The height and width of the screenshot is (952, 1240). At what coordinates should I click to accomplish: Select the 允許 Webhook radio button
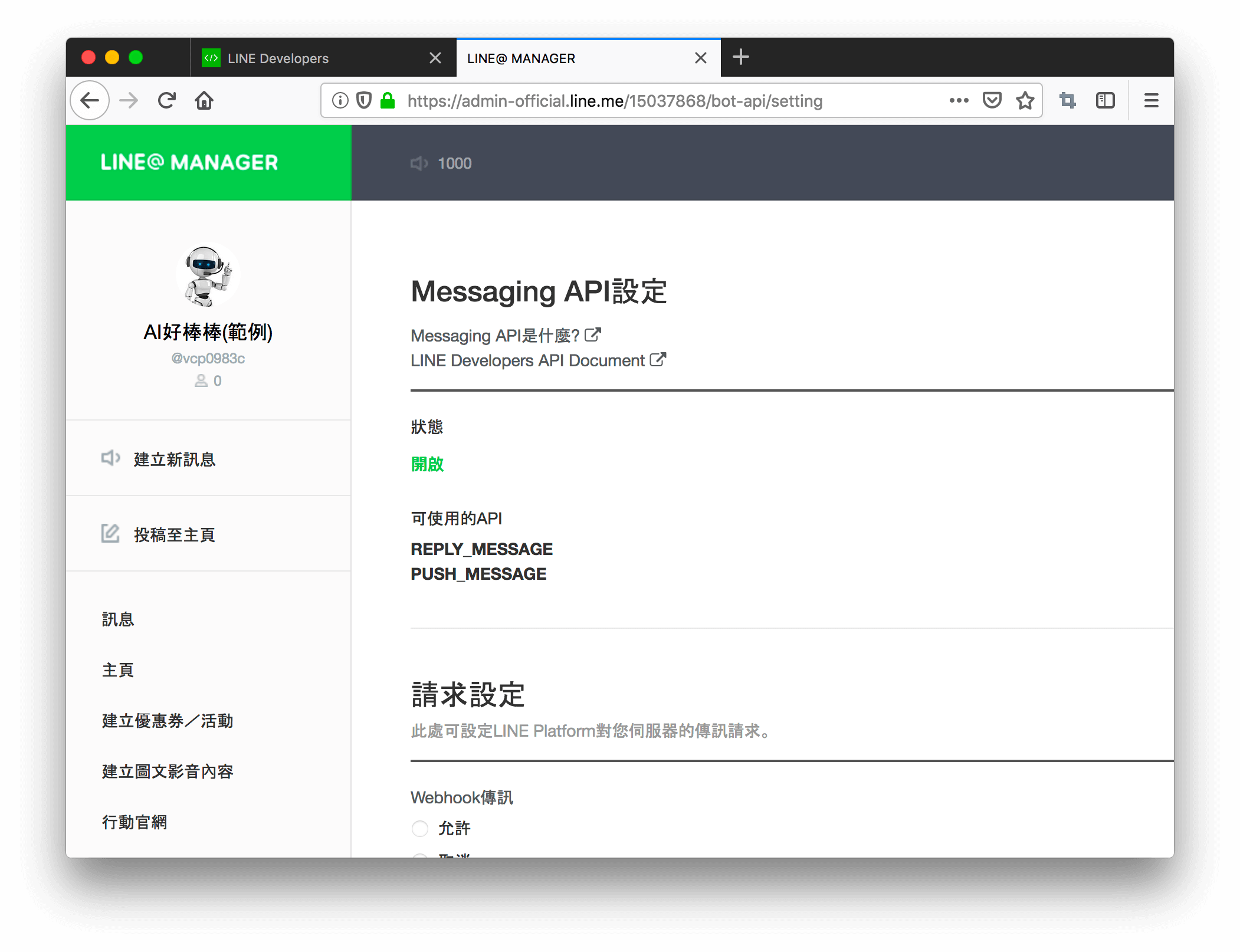(419, 829)
